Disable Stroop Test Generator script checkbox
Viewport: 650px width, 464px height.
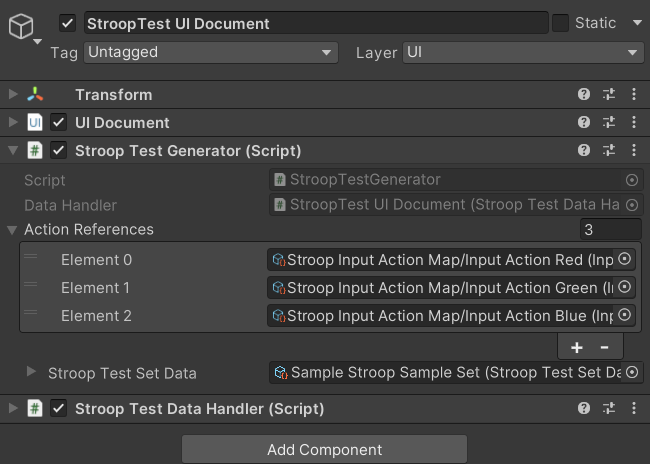58,150
